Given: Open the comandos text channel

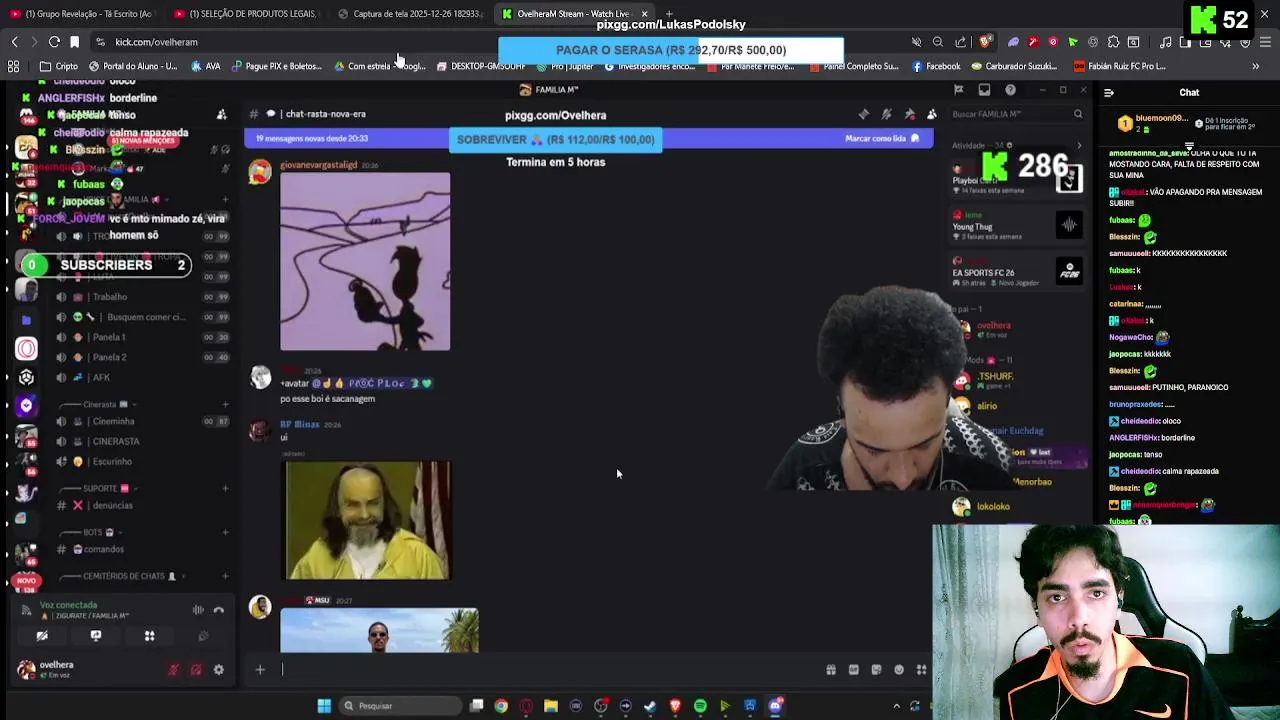Looking at the screenshot, I should (143, 549).
